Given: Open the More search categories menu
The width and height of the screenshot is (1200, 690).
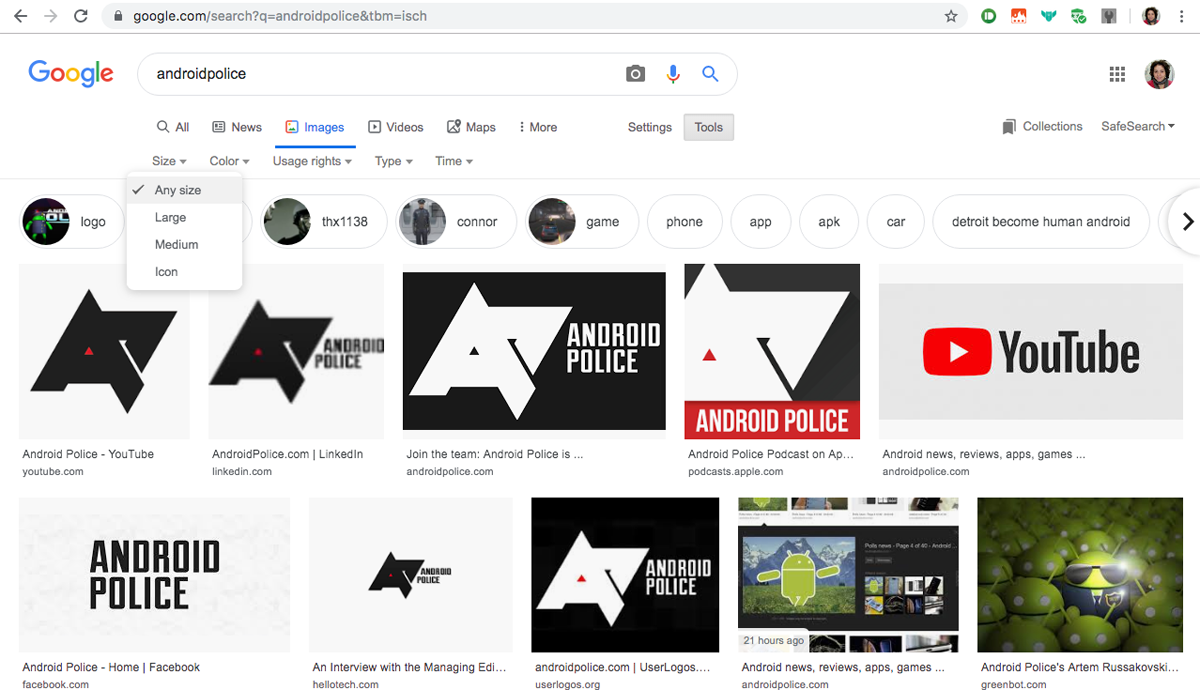Looking at the screenshot, I should [x=537, y=127].
